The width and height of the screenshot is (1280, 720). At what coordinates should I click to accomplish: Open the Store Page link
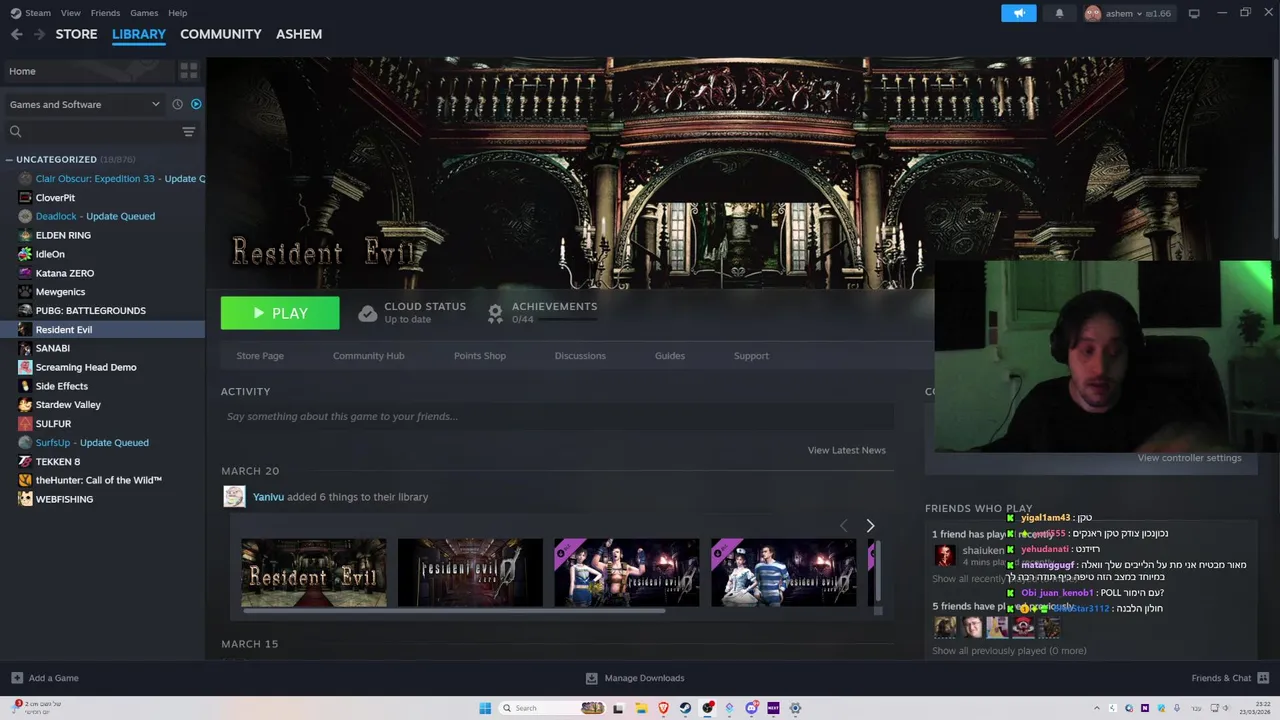[x=260, y=356]
